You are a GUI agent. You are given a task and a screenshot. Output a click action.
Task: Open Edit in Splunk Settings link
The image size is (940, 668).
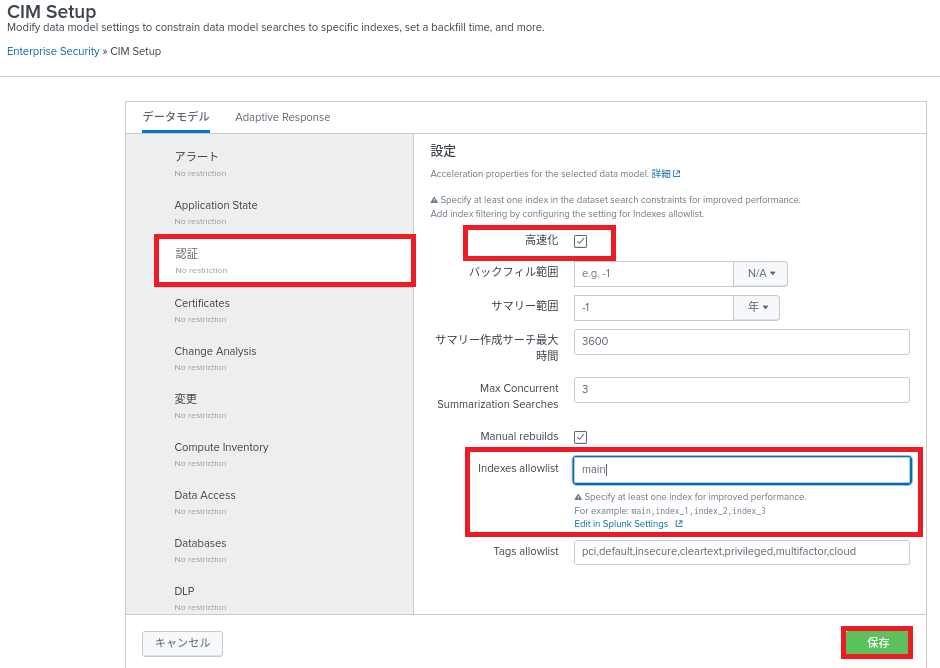[621, 524]
